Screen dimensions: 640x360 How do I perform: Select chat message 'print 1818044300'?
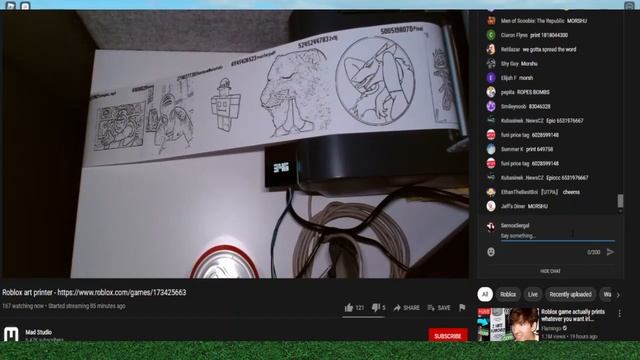pos(549,35)
